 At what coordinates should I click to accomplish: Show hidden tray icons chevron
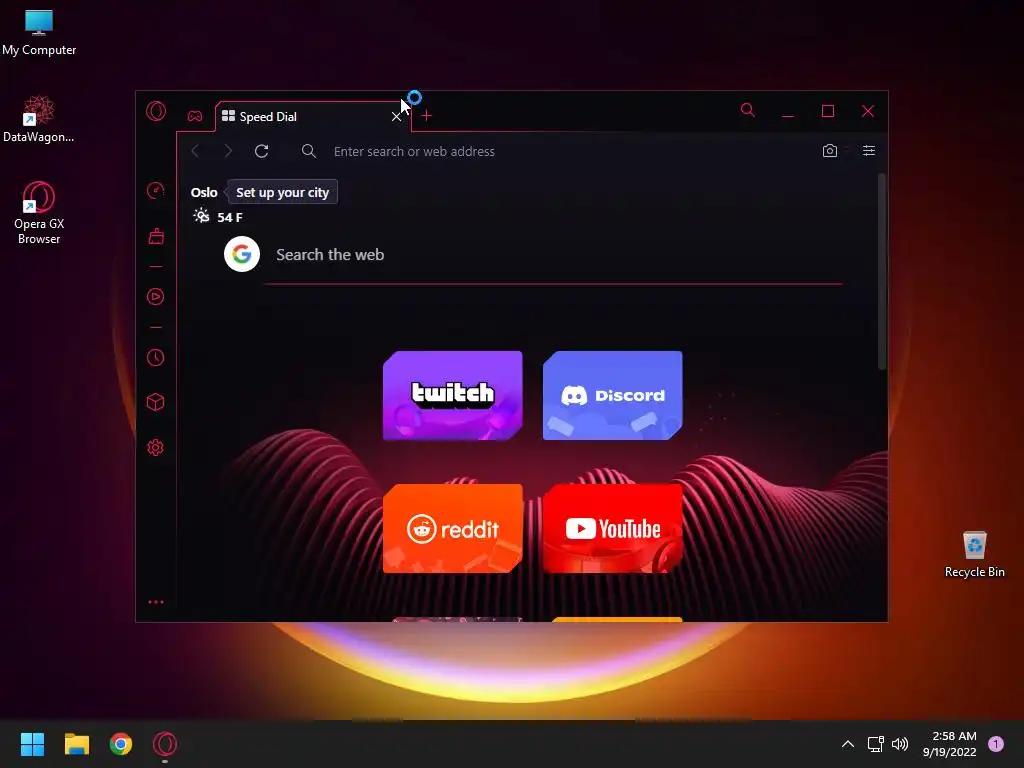848,744
